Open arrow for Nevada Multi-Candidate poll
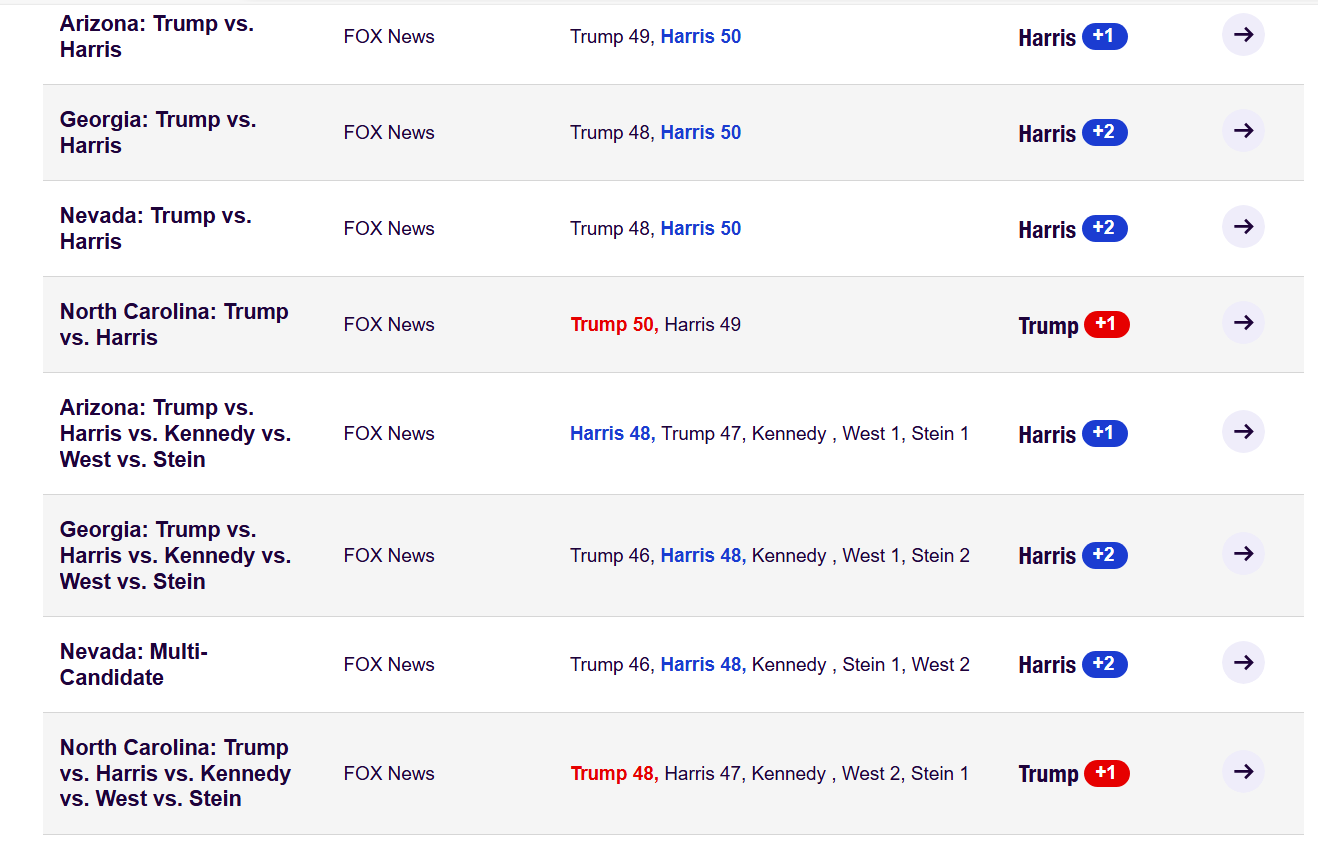Screen dimensions: 1318x842 coord(1243,663)
